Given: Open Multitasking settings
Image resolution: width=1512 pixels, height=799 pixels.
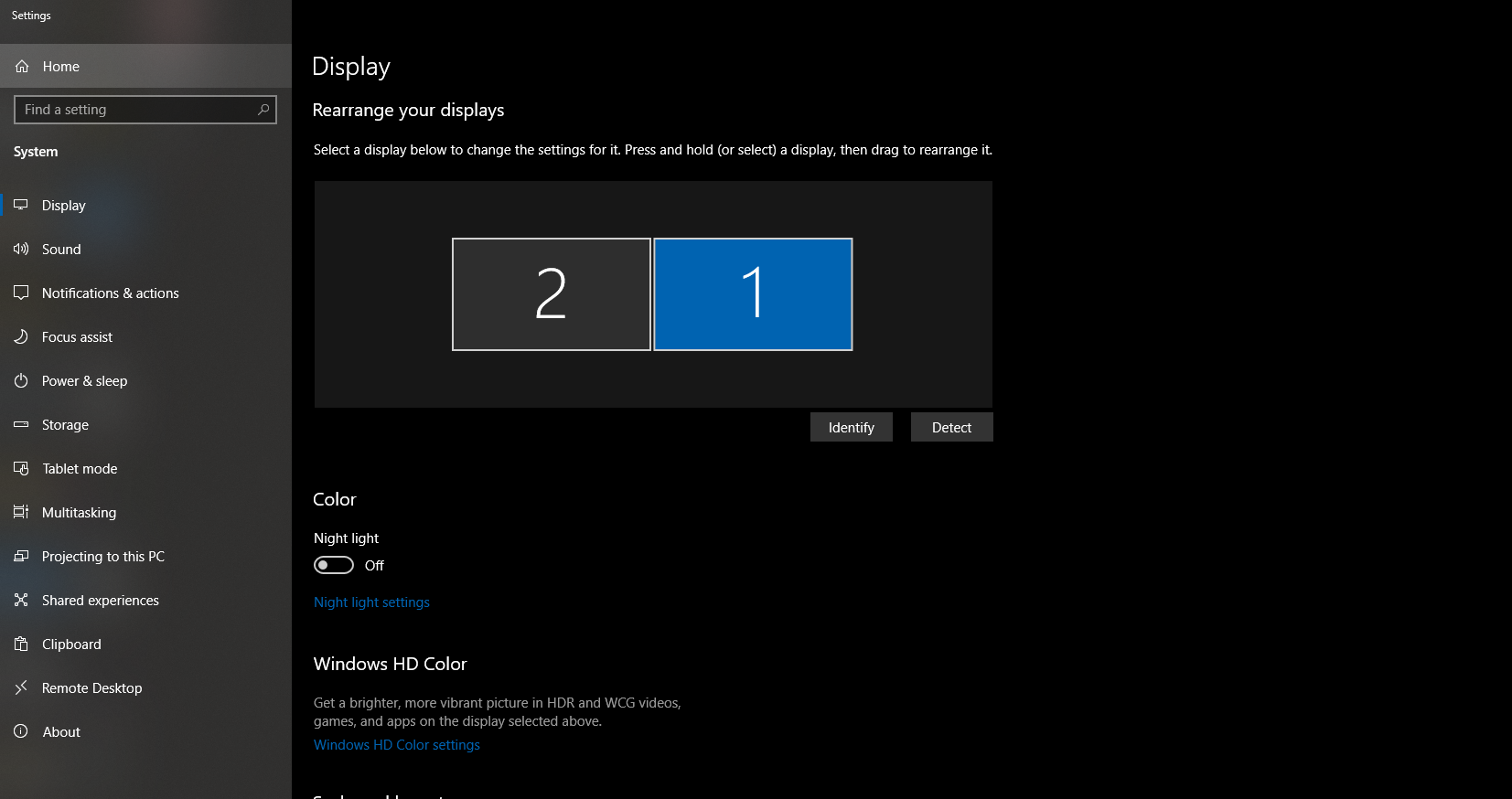Looking at the screenshot, I should tap(145, 513).
